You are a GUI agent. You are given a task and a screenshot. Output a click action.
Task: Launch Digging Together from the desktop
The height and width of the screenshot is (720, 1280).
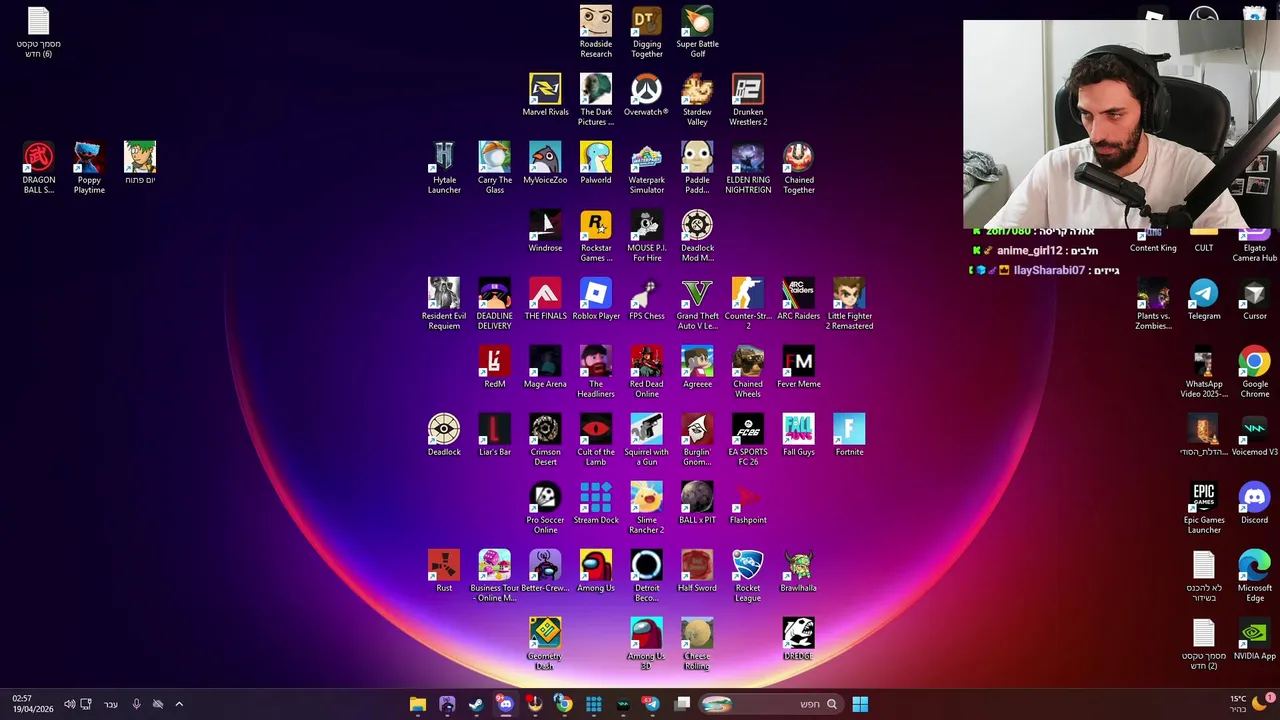[x=647, y=32]
